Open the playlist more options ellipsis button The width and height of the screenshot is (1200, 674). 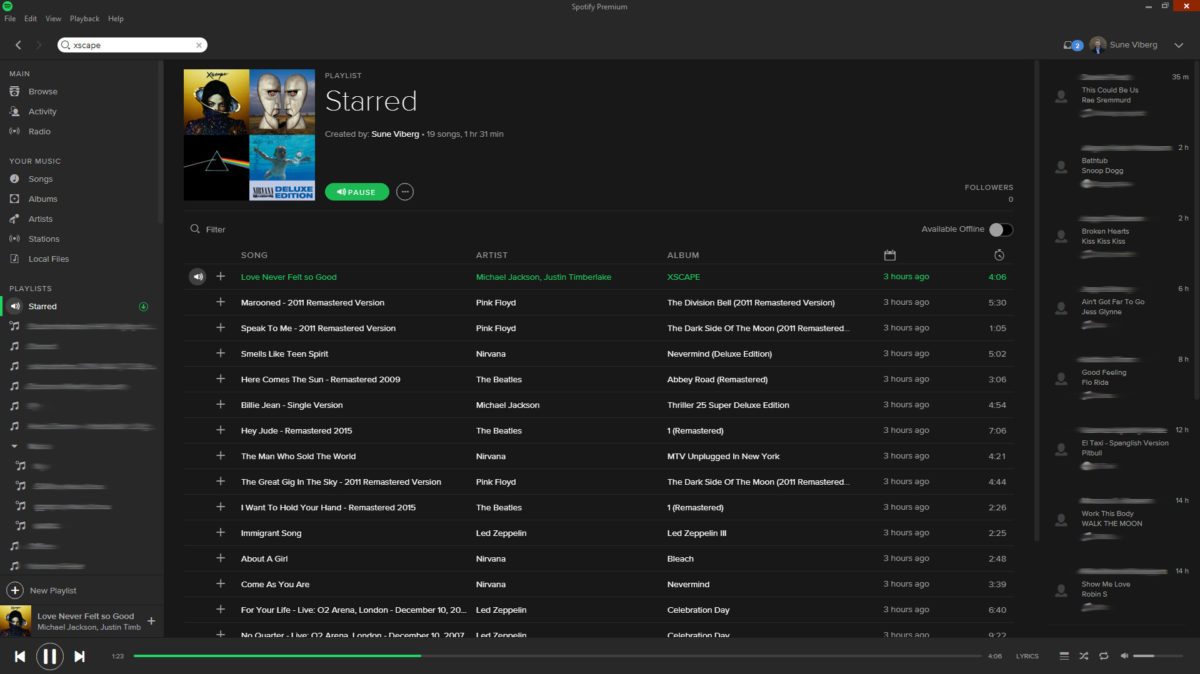[405, 192]
